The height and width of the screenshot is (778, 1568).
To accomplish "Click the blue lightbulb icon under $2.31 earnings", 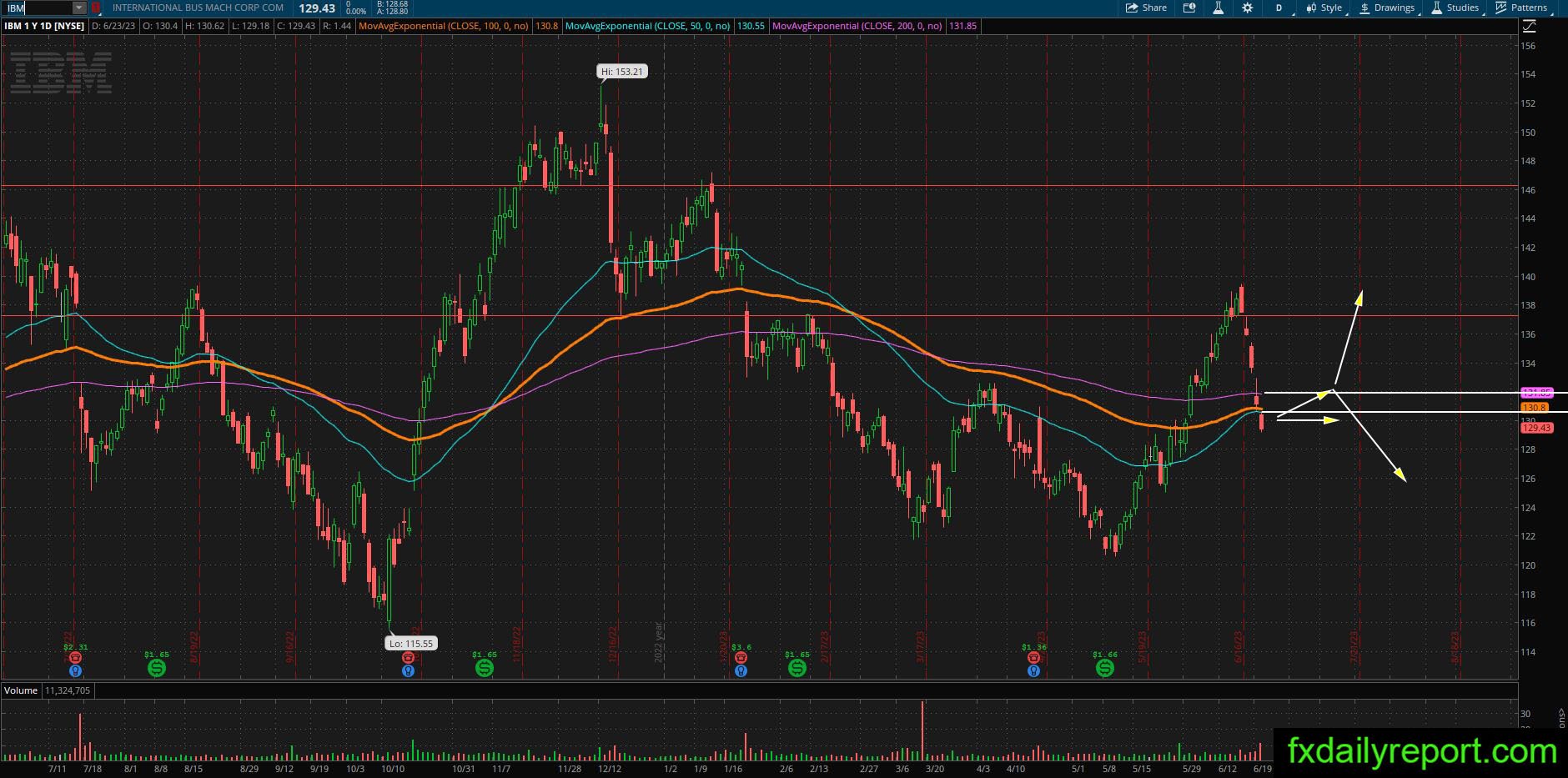I will point(76,670).
